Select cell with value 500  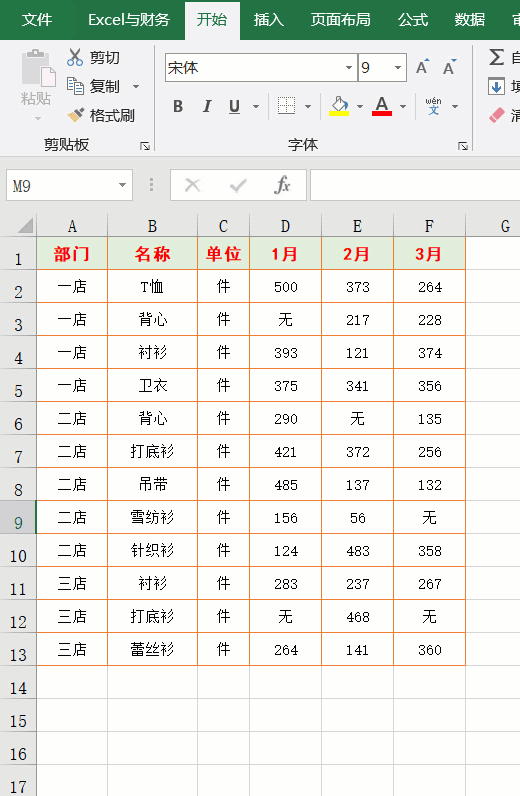coord(285,286)
